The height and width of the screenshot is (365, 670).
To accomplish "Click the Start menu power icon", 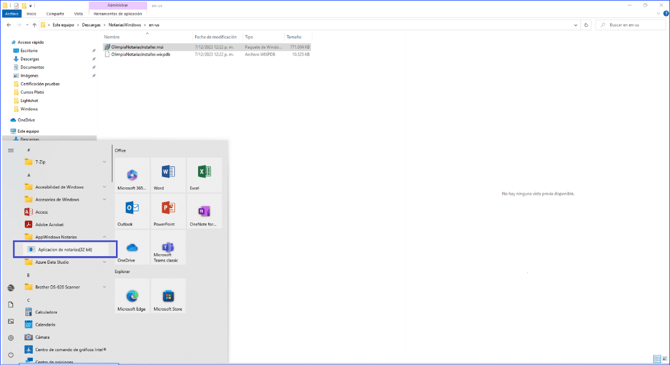I will tap(11, 355).
